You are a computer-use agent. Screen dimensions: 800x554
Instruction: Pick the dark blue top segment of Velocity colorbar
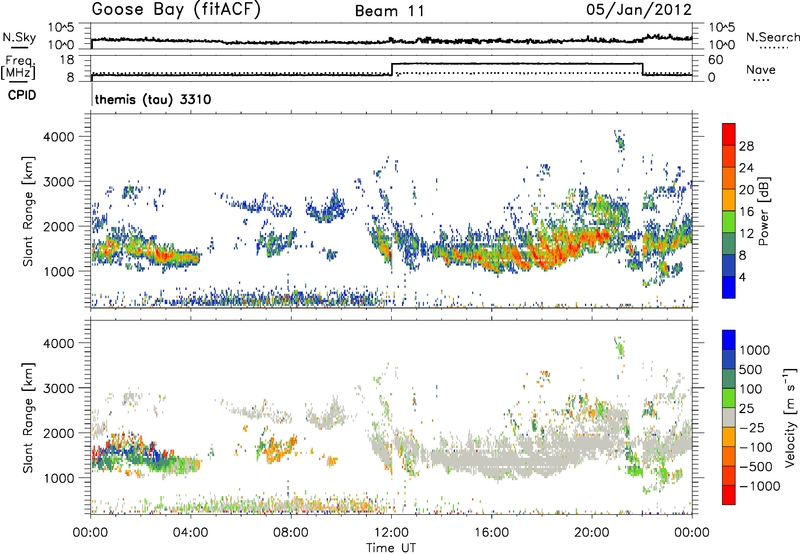coord(729,340)
